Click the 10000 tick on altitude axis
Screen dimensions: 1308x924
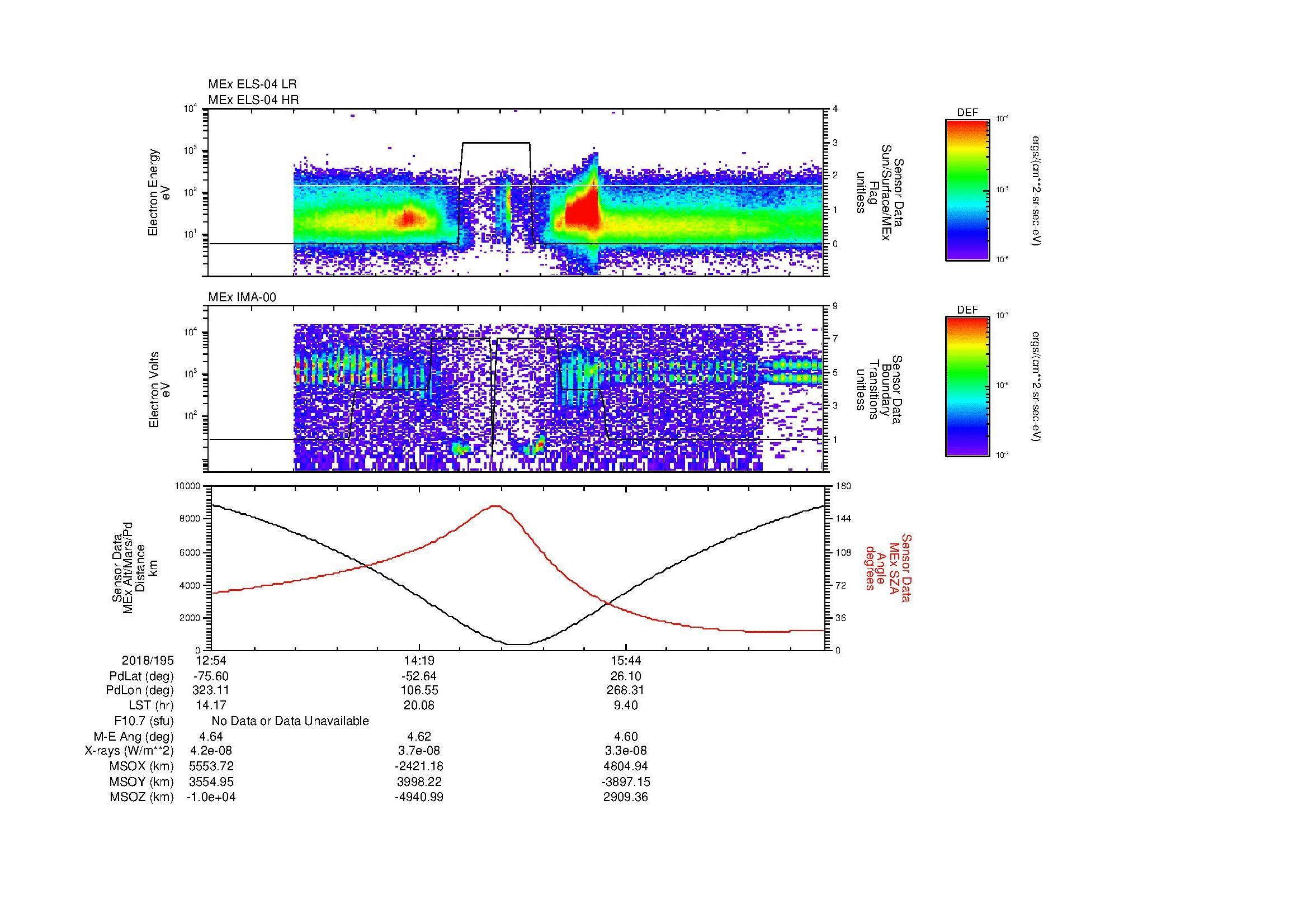click(x=188, y=486)
